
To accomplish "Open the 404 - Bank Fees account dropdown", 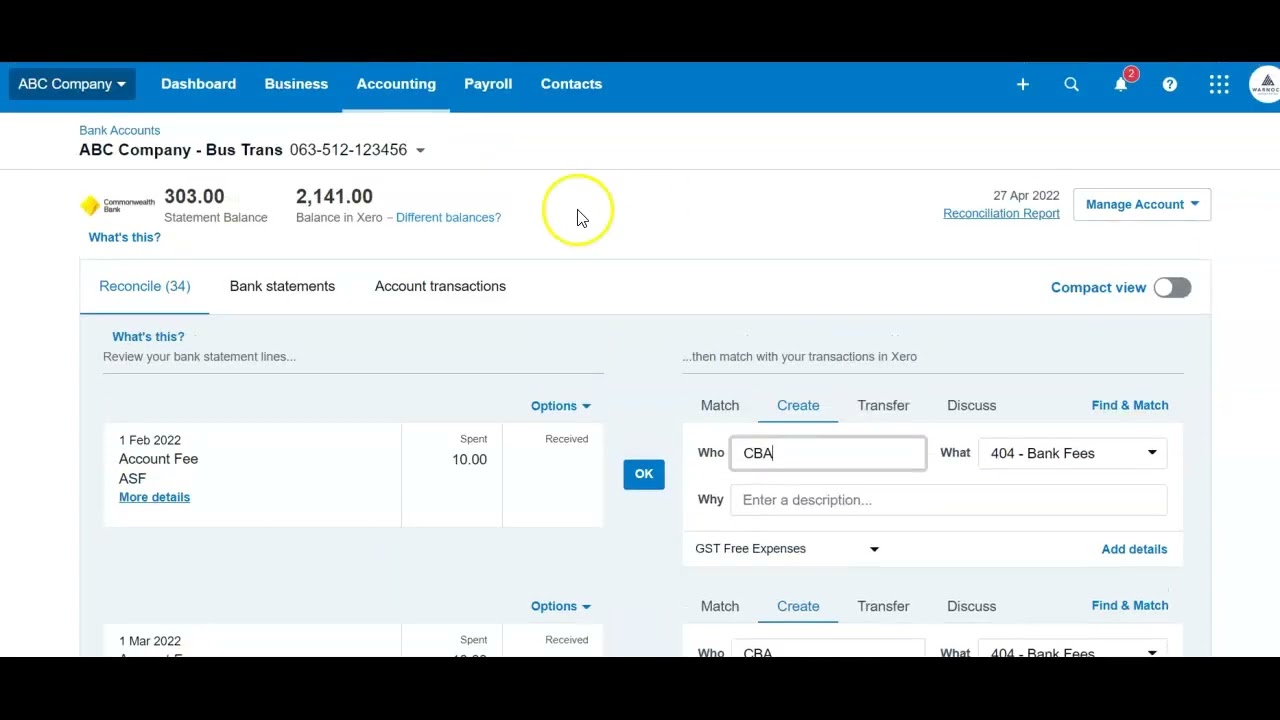I will (x=1072, y=453).
